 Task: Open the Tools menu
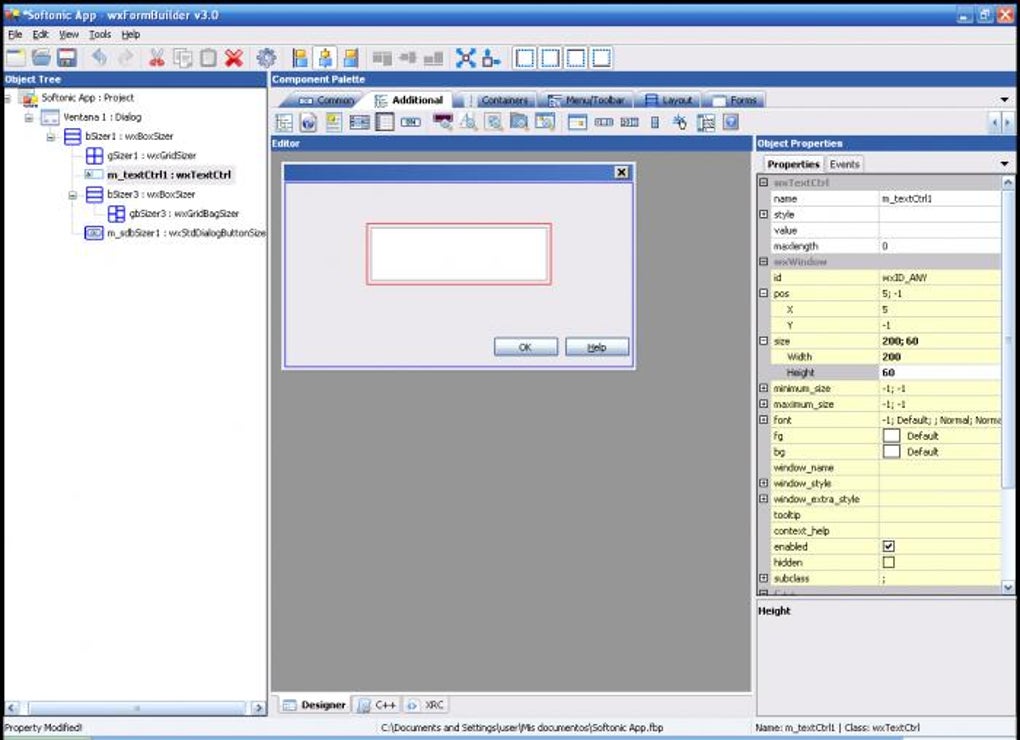pyautogui.click(x=100, y=34)
